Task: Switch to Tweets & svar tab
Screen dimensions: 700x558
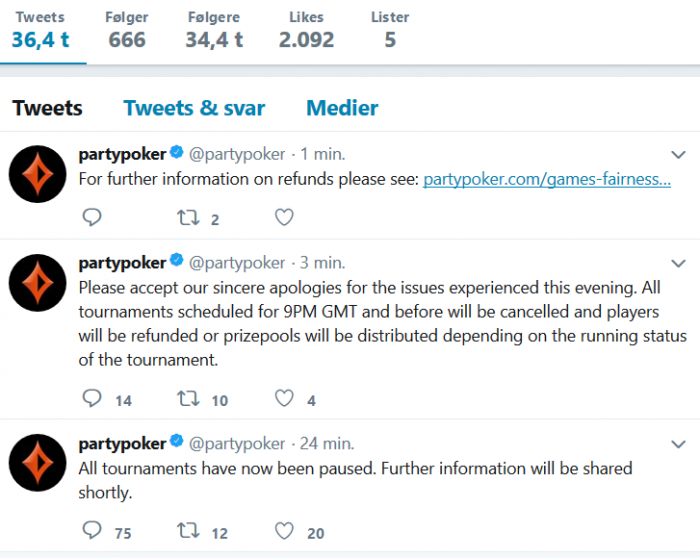Action: click(x=194, y=108)
